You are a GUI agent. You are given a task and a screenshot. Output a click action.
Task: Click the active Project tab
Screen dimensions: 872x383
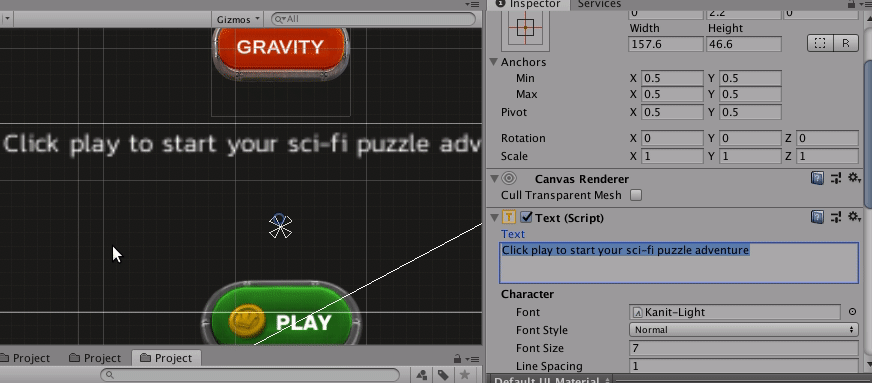[x=166, y=358]
